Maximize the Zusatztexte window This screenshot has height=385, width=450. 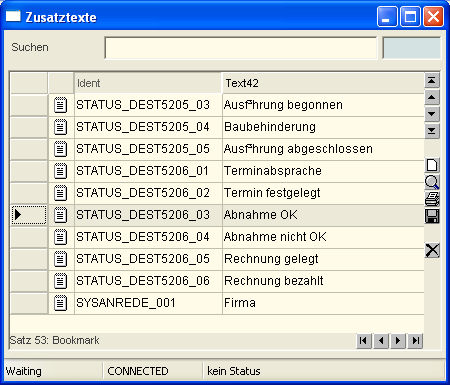click(x=410, y=16)
